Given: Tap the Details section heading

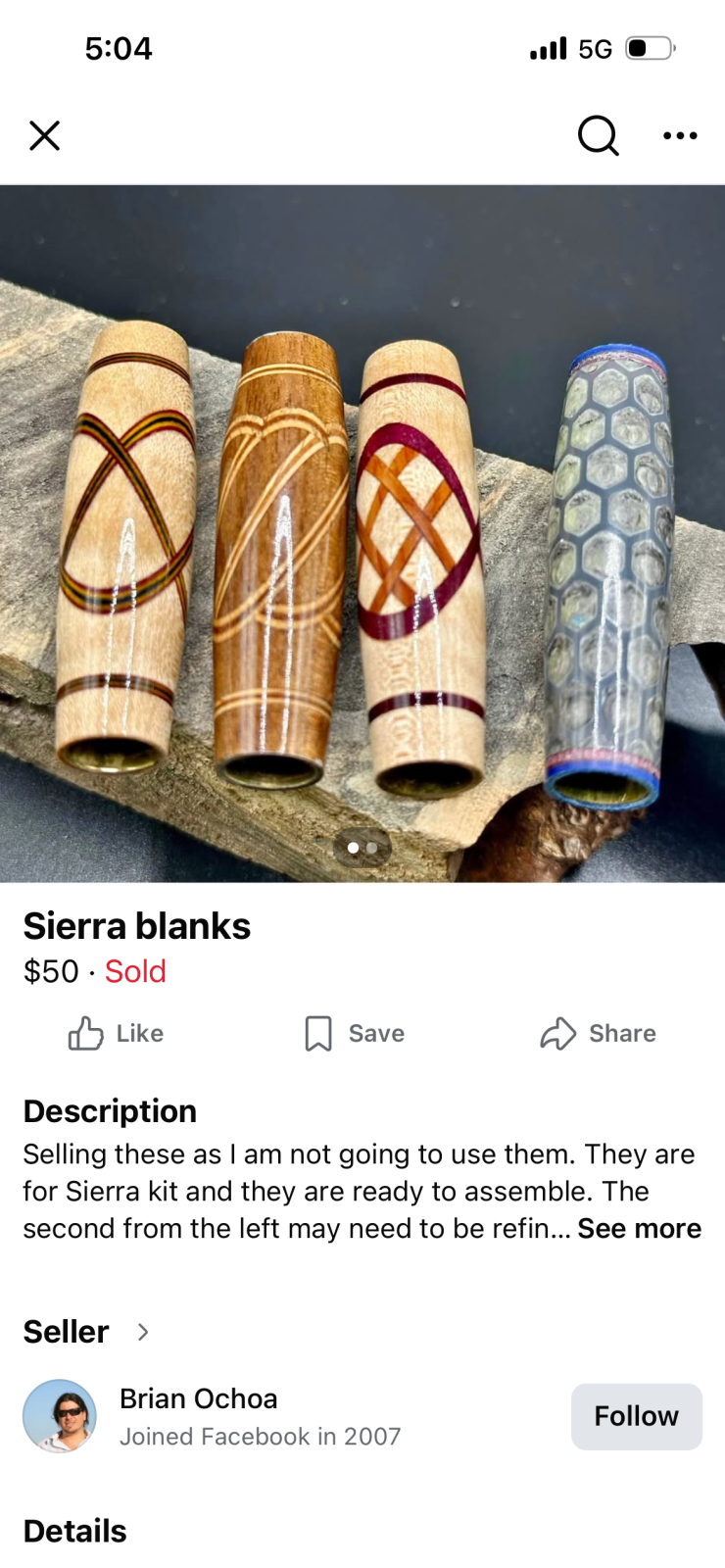Looking at the screenshot, I should (x=75, y=1531).
